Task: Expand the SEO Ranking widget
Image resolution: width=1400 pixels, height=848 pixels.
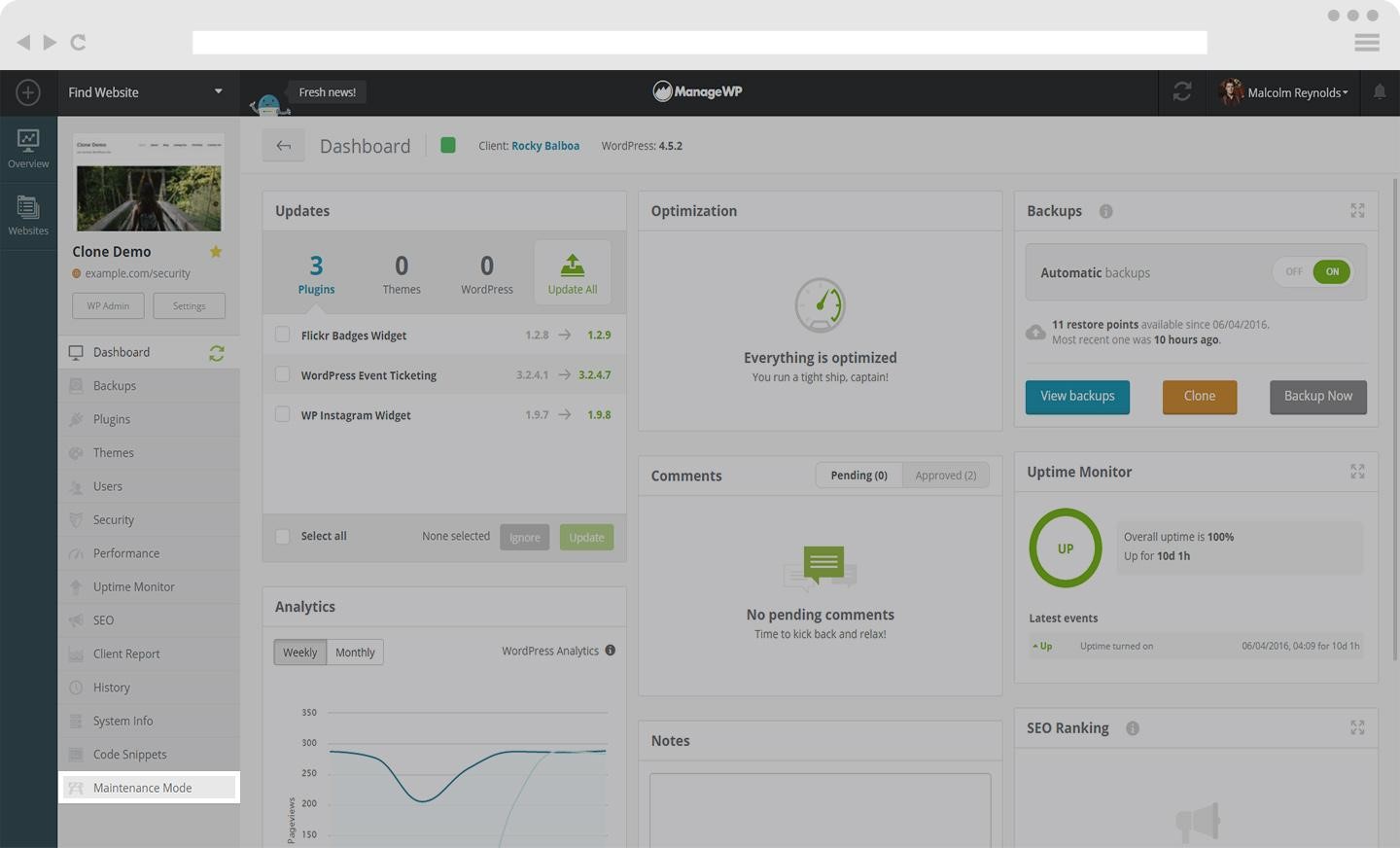Action: [x=1357, y=727]
